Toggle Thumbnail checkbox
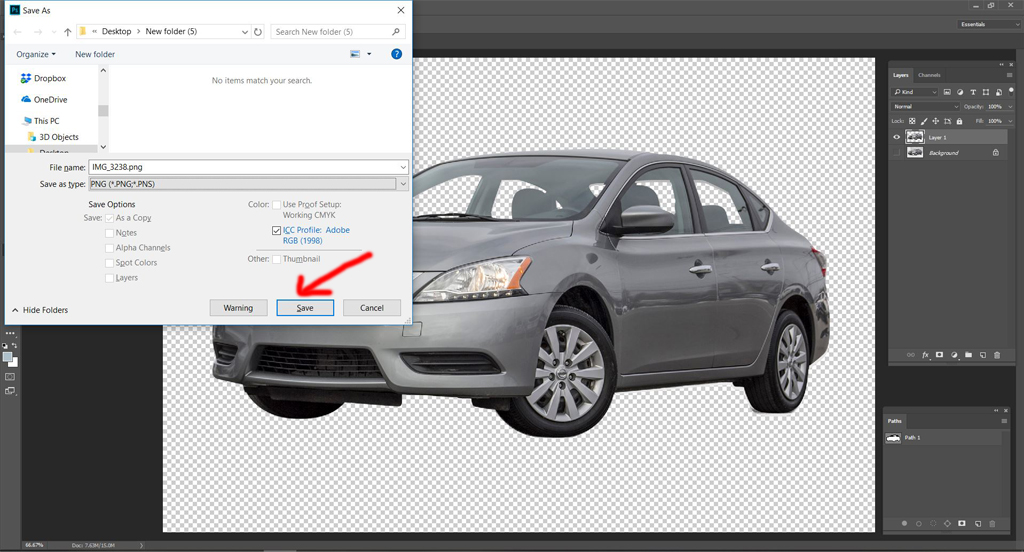The width and height of the screenshot is (1024, 552). pyautogui.click(x=277, y=259)
